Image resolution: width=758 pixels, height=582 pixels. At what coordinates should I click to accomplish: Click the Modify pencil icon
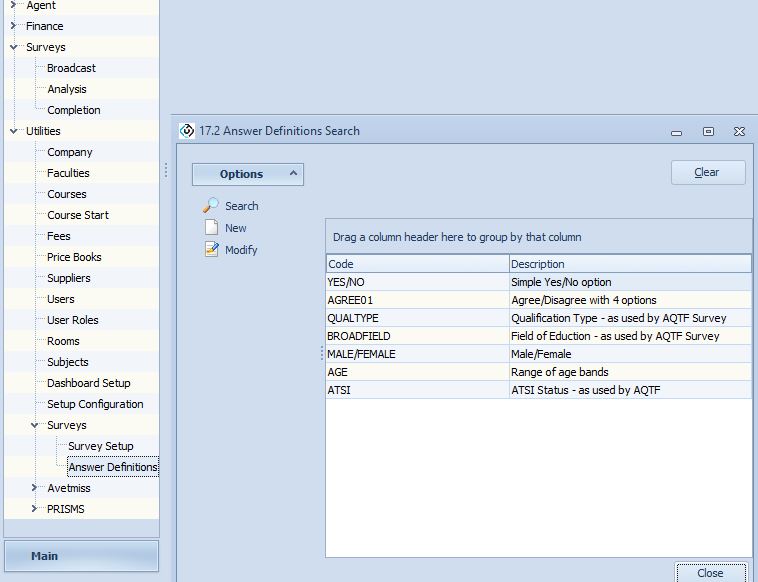click(211, 250)
